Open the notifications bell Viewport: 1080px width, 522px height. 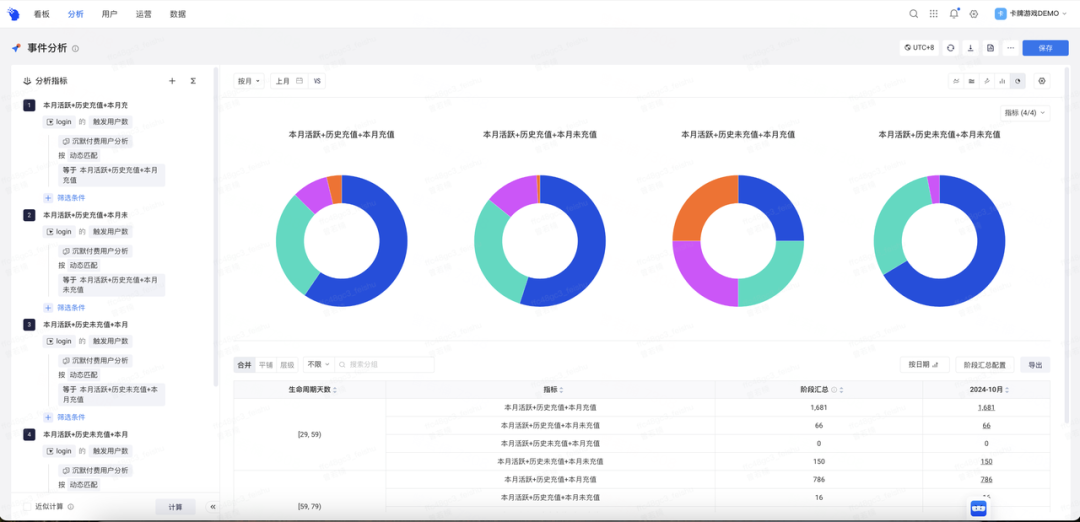(953, 14)
